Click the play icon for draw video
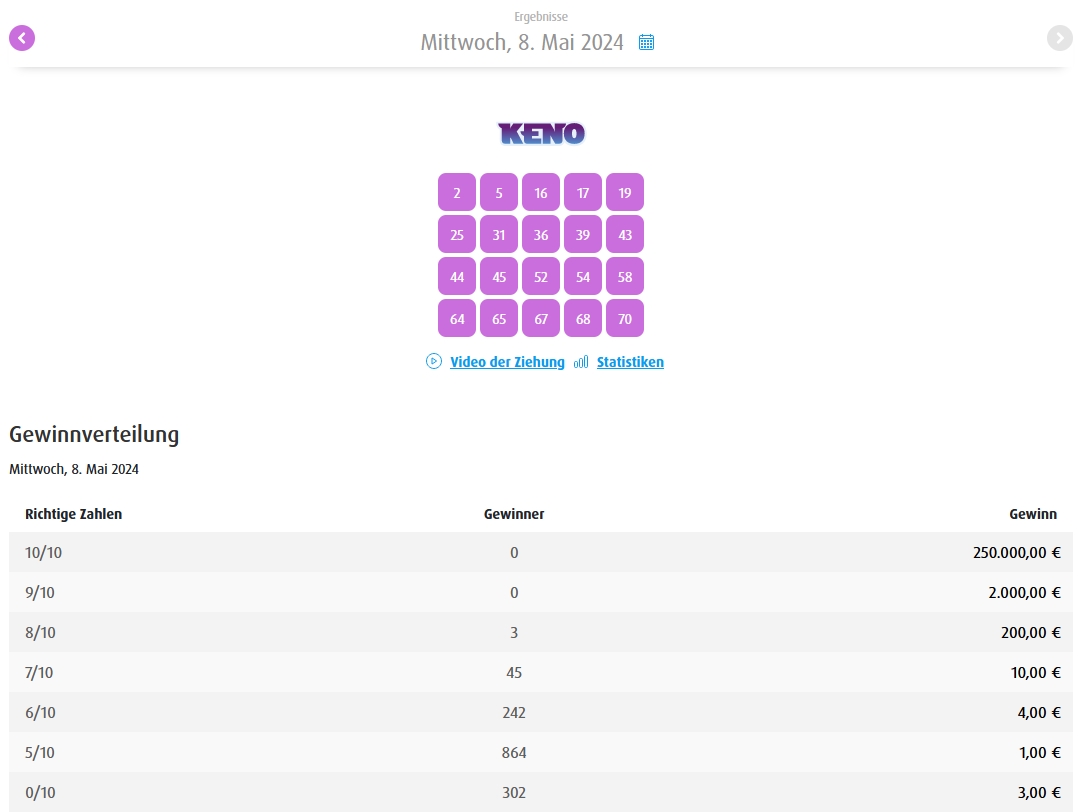This screenshot has width=1078, height=812. coord(434,362)
